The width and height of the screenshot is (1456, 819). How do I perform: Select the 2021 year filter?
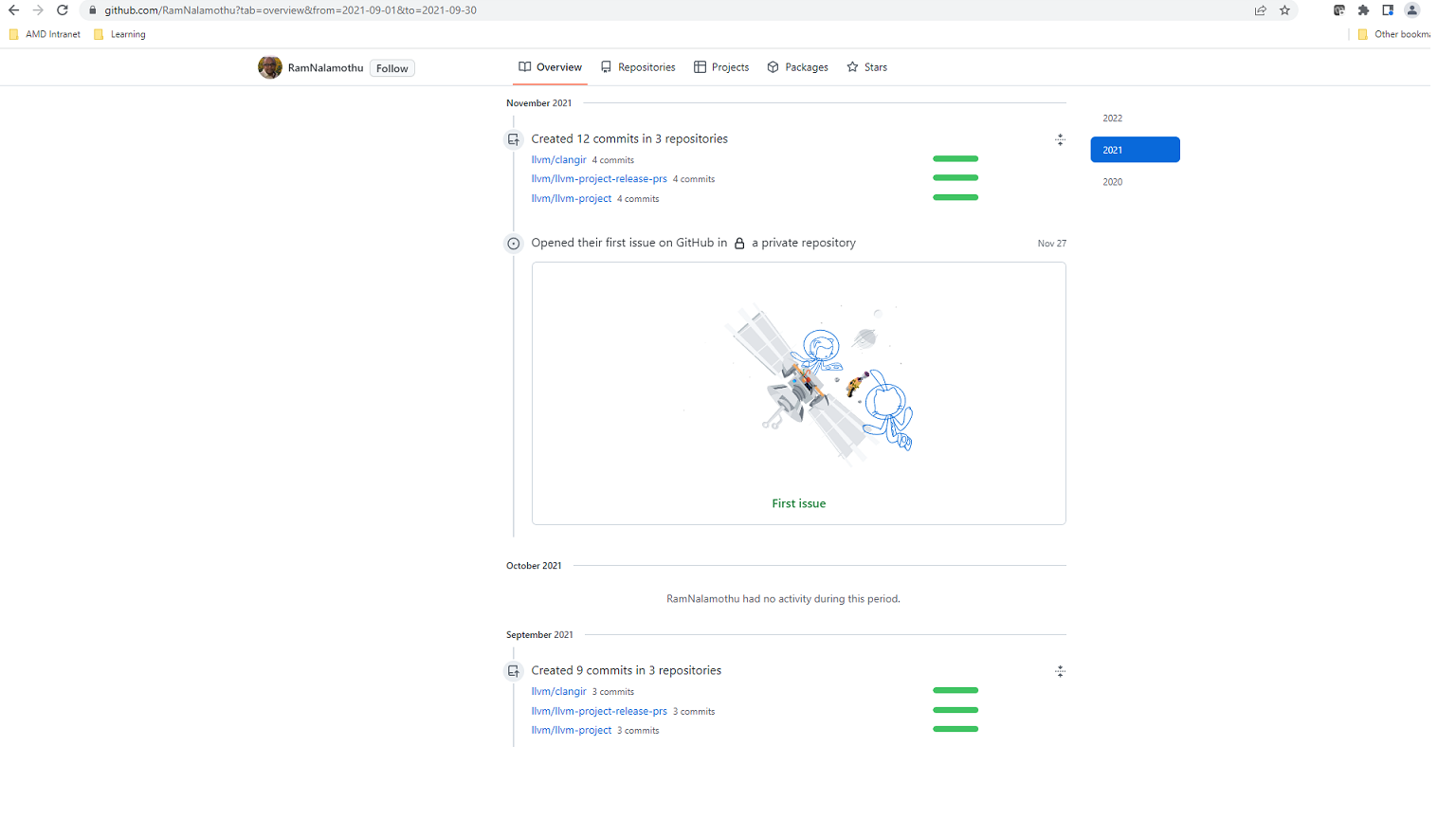1135,150
